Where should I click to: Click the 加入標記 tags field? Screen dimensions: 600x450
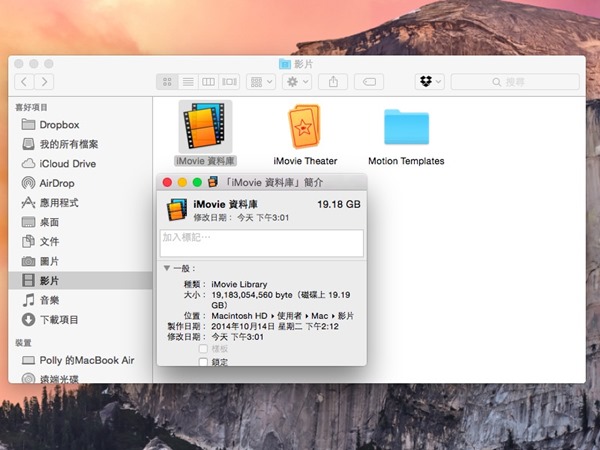[262, 243]
